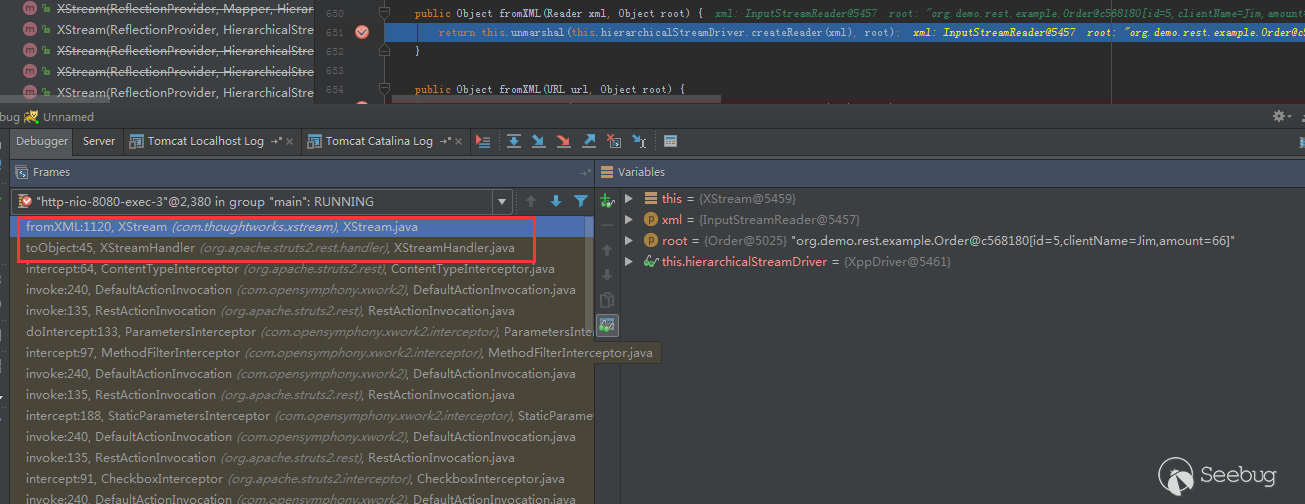Click the Drop Frame icon
The height and width of the screenshot is (504, 1305).
click(x=614, y=141)
